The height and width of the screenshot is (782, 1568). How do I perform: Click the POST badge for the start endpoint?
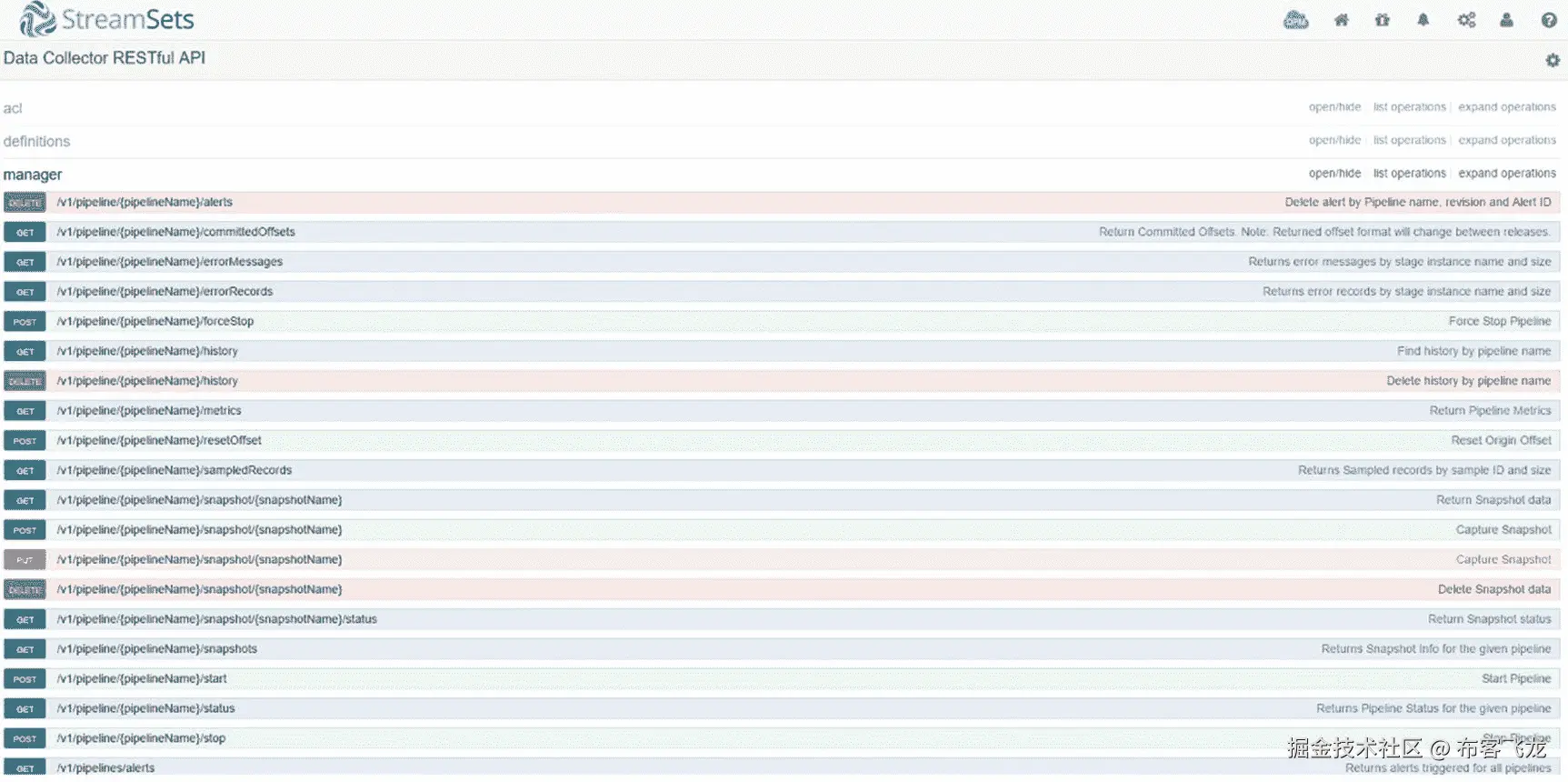pyautogui.click(x=25, y=679)
